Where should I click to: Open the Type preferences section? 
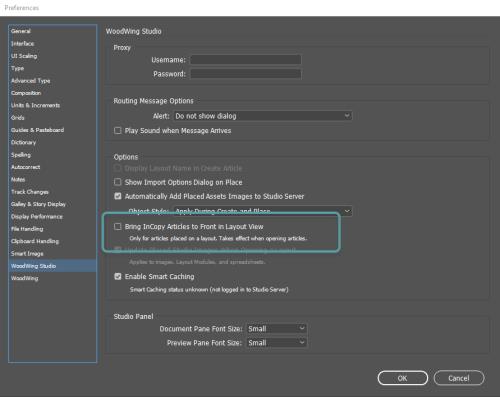(x=17, y=68)
